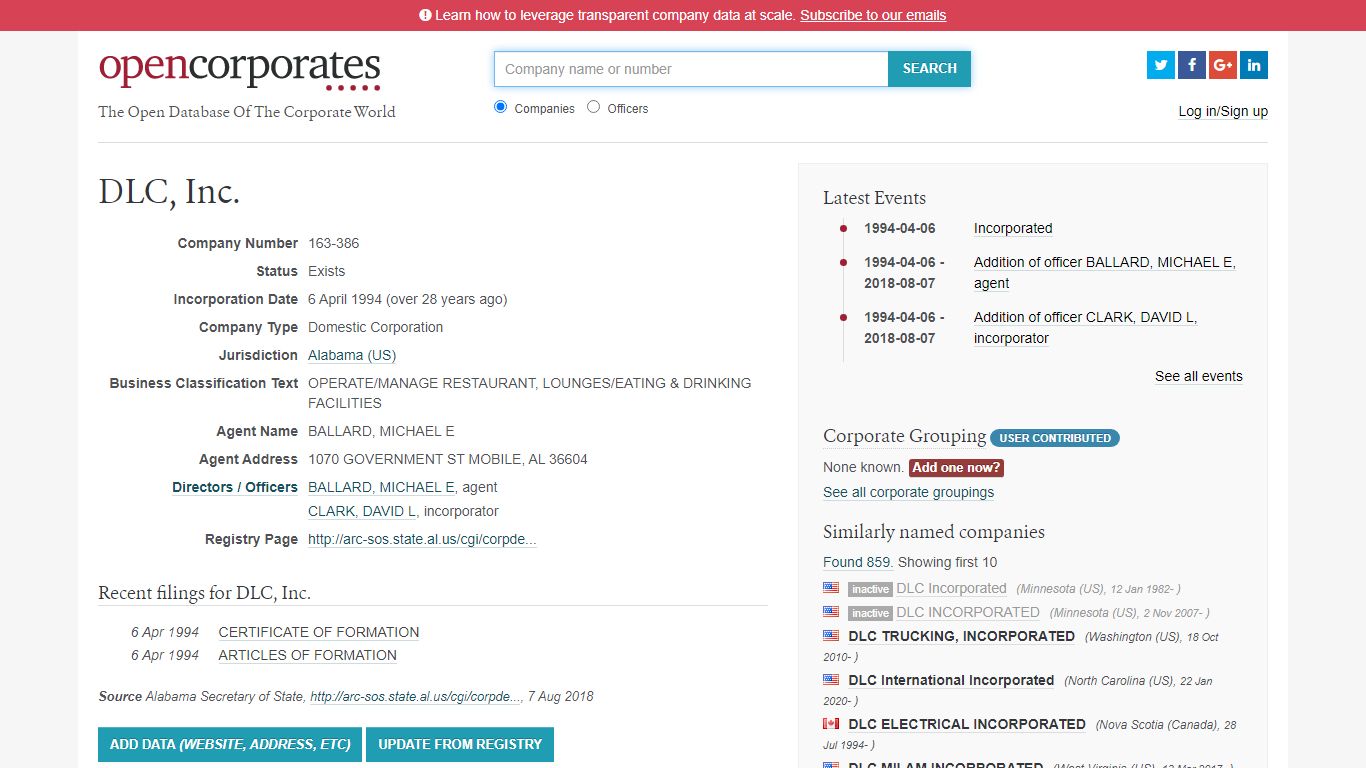Screen dimensions: 1366x768
Task: Open the LinkedIn social icon
Action: tap(1254, 65)
